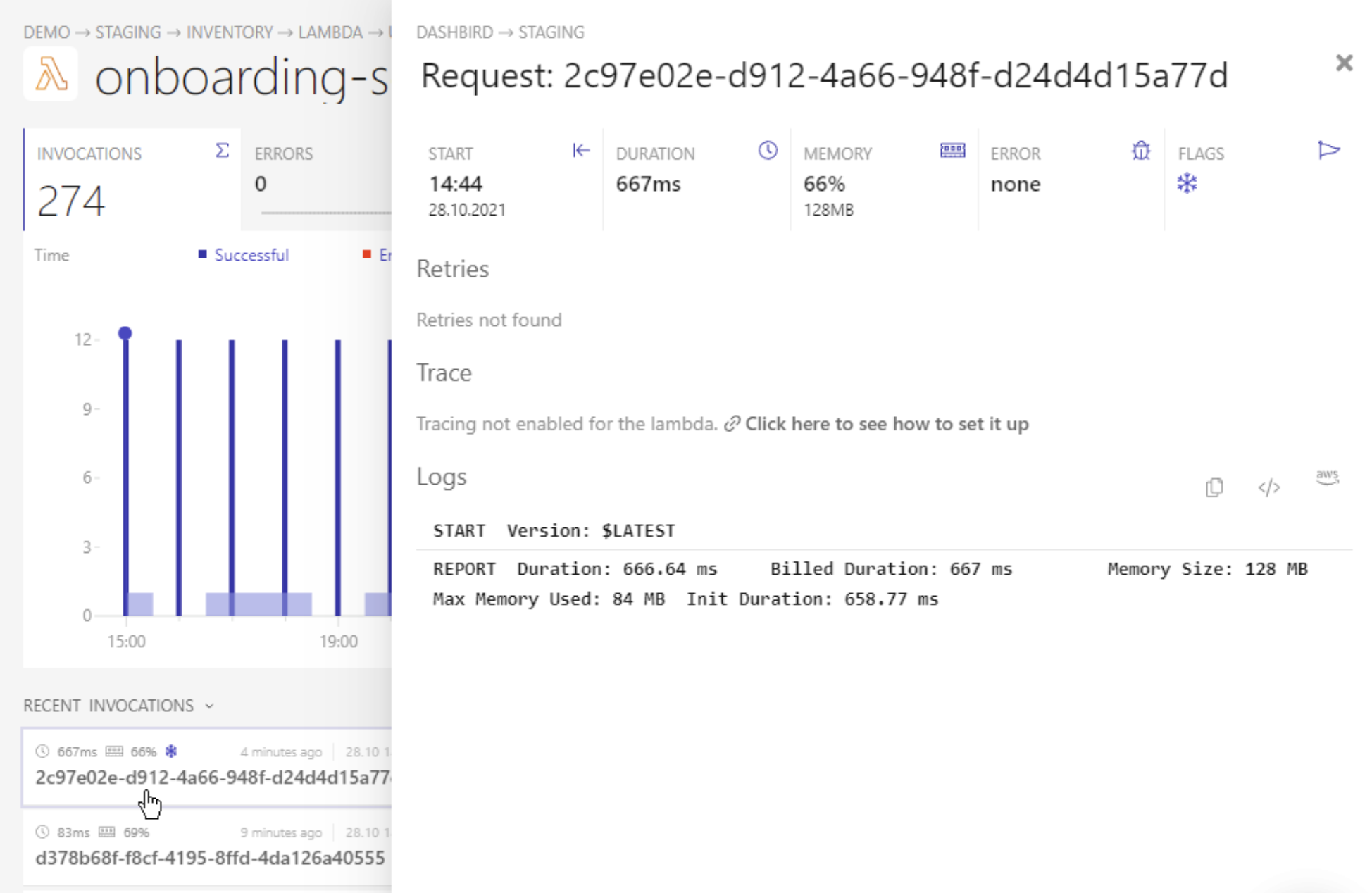Click the orange Lambda logo icon
1372x893 pixels.
[x=51, y=75]
